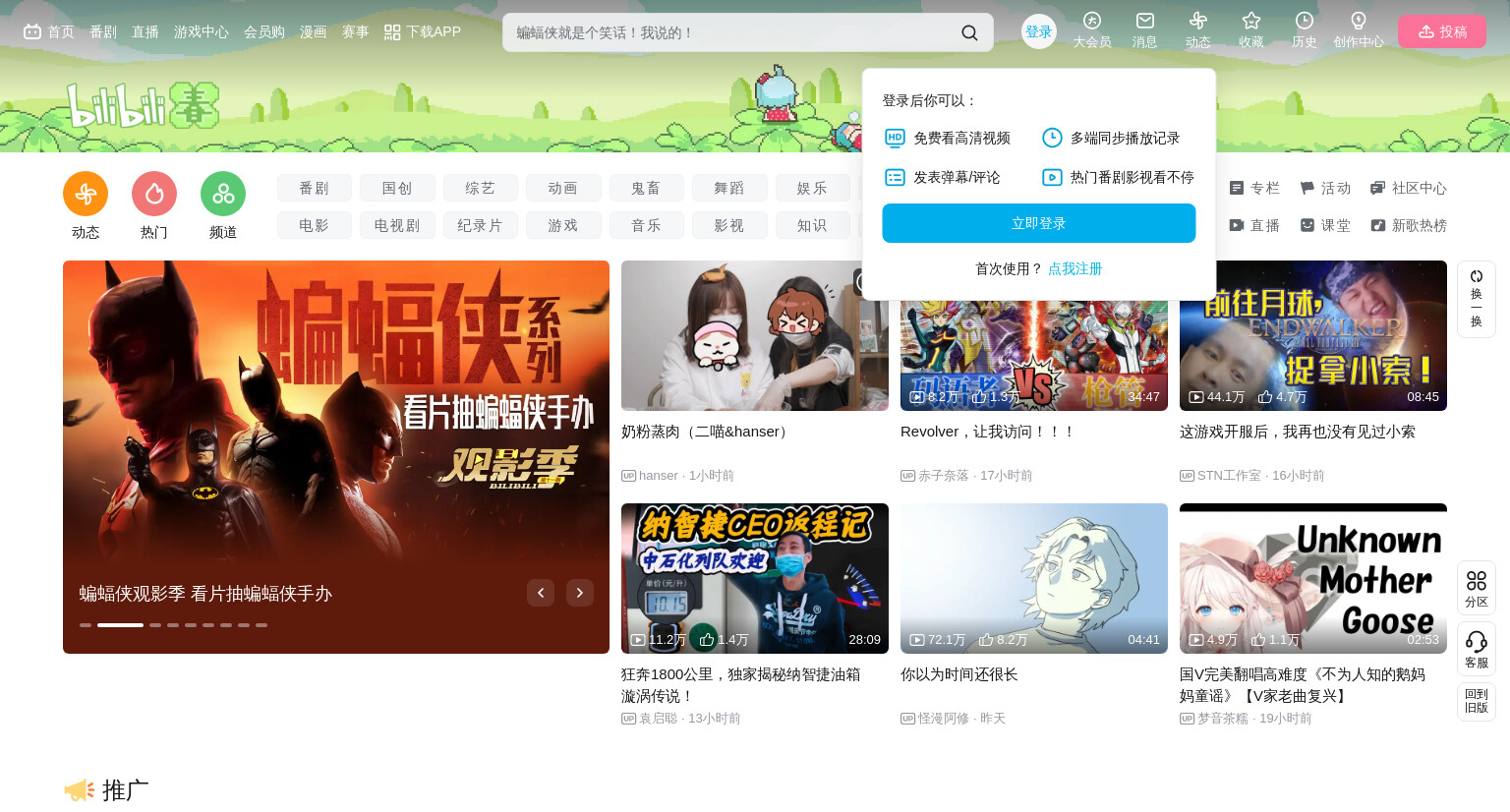Open 番剧 in top navigation bar
1510x812 pixels.
(x=103, y=31)
